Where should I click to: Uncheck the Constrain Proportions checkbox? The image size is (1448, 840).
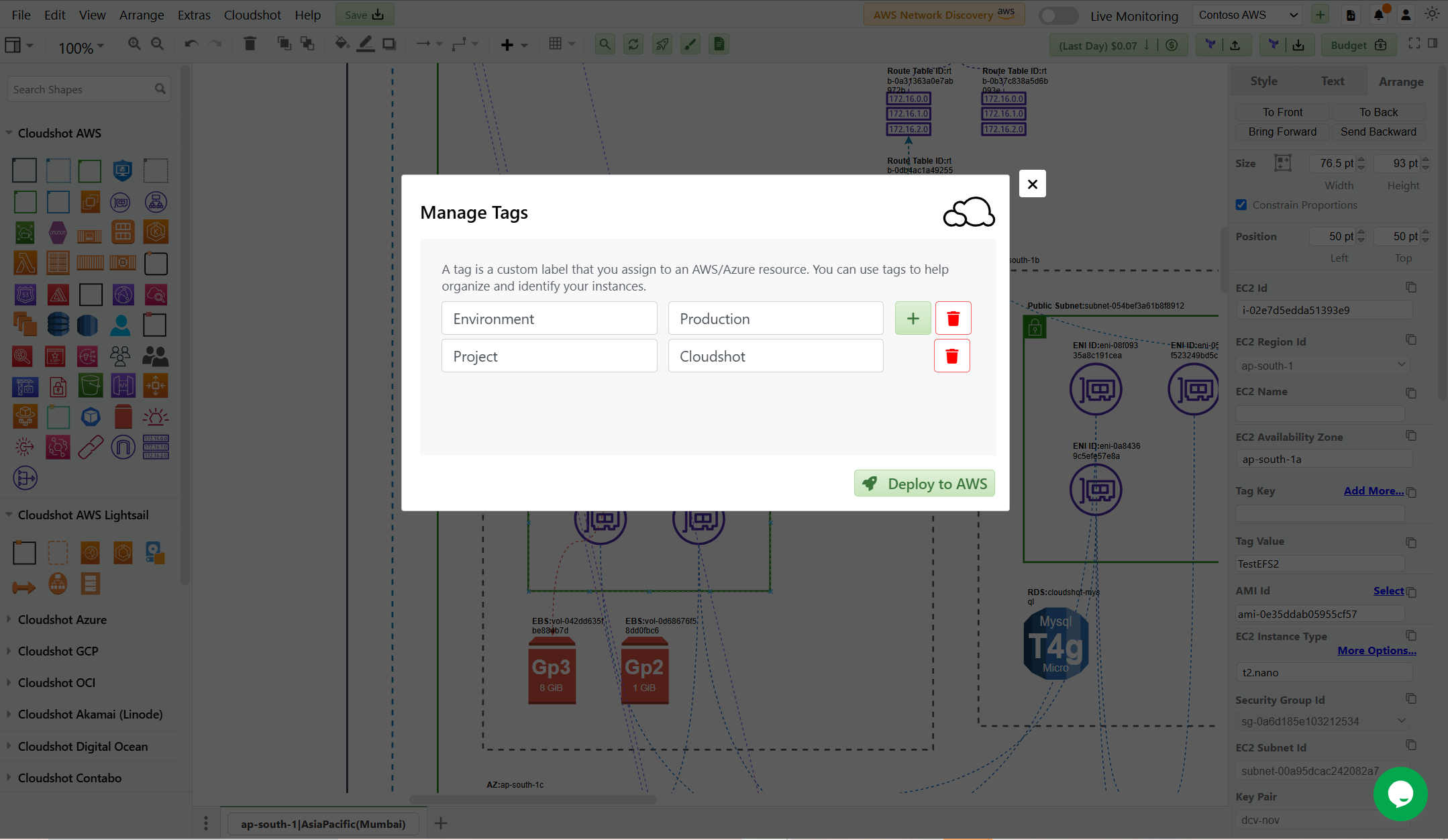tap(1241, 205)
